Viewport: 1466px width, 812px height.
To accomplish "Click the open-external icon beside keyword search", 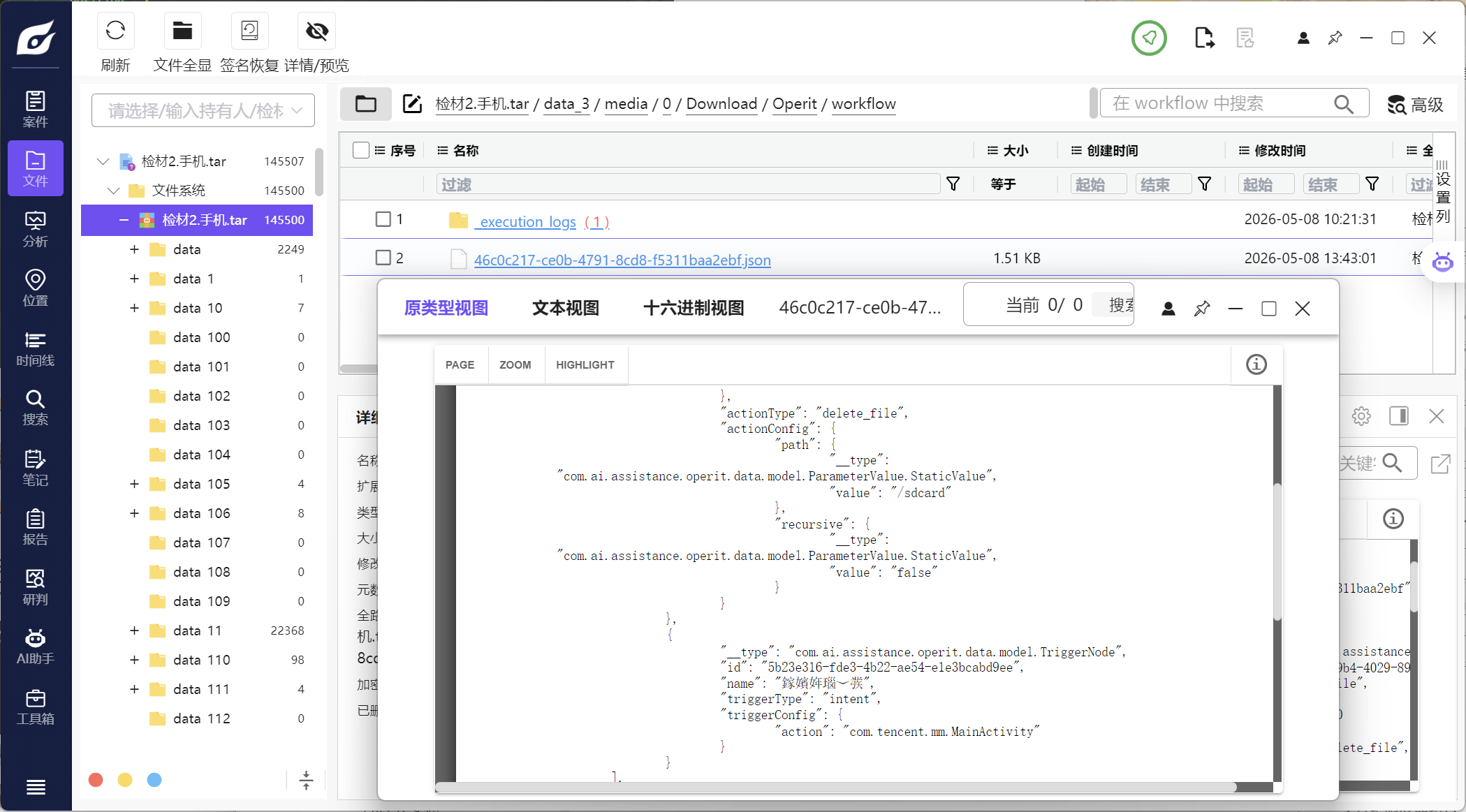I will pos(1440,464).
